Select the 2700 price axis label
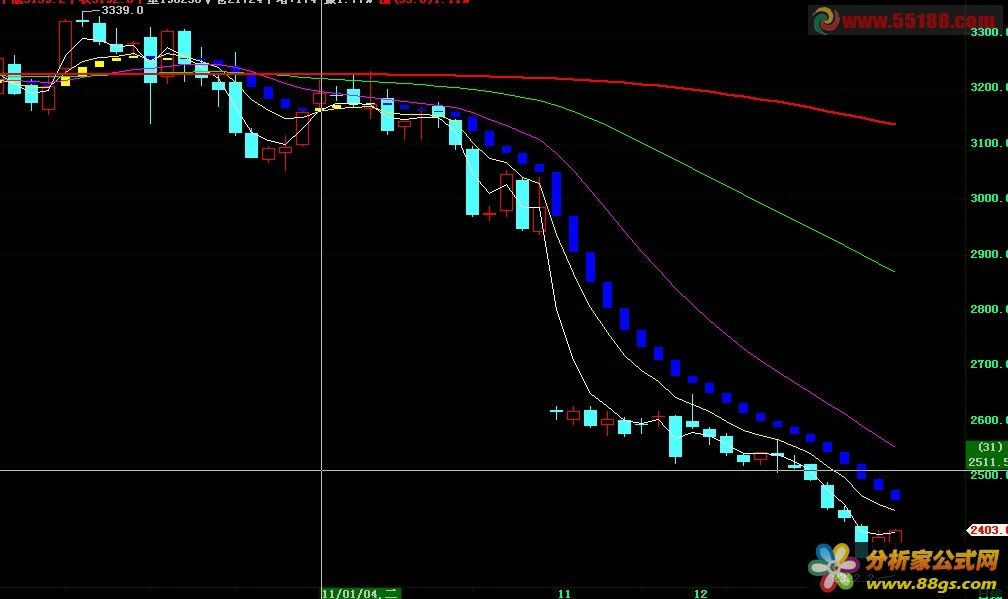 pyautogui.click(x=989, y=364)
